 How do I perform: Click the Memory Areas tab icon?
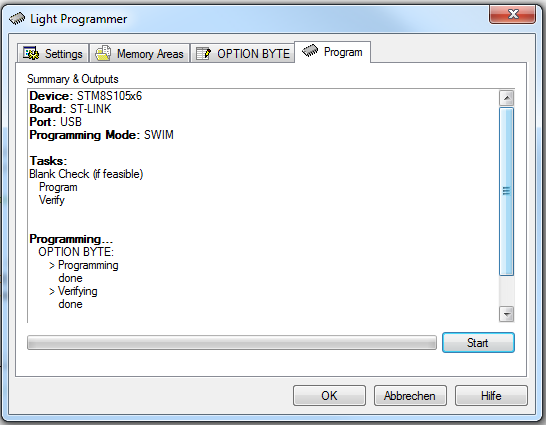(x=103, y=53)
